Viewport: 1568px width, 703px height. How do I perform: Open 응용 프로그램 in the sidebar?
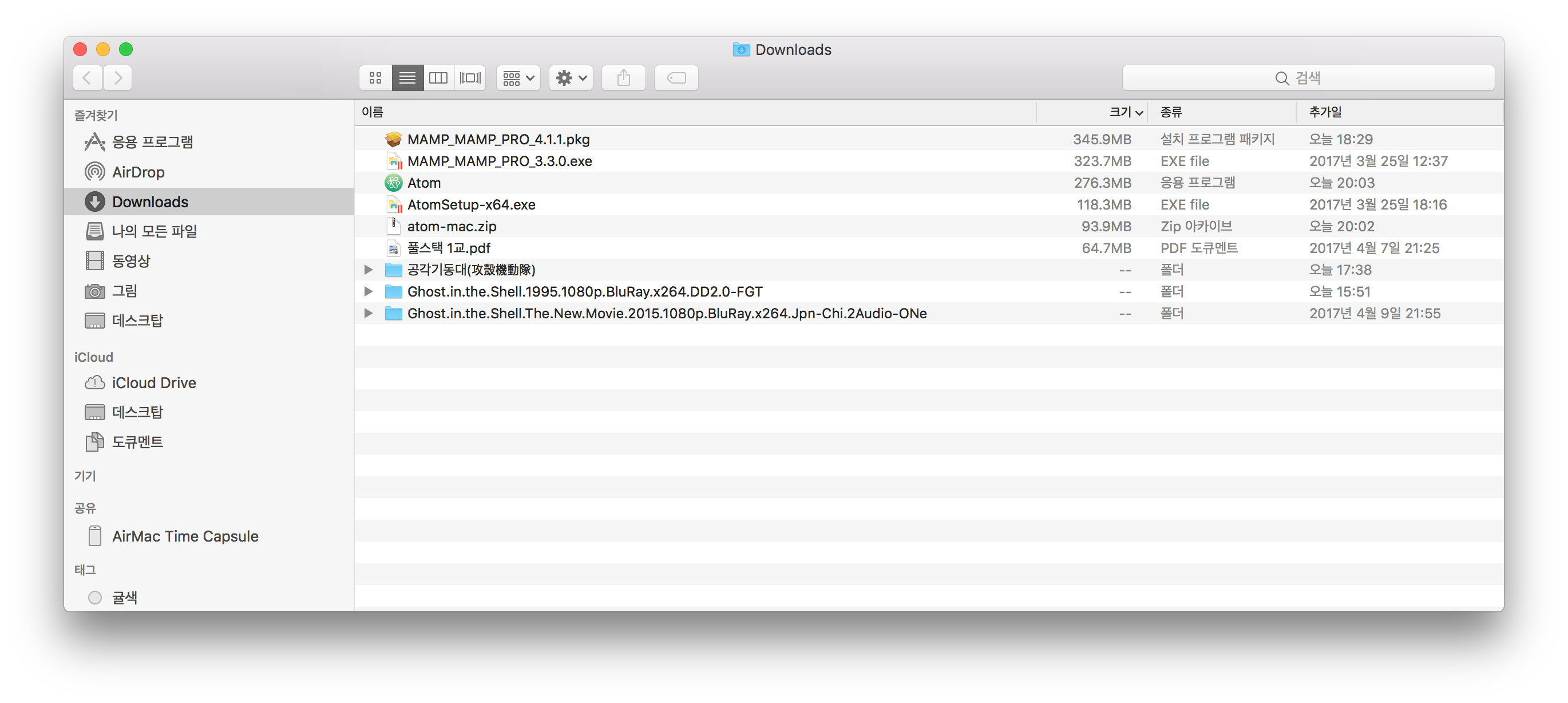click(209, 142)
